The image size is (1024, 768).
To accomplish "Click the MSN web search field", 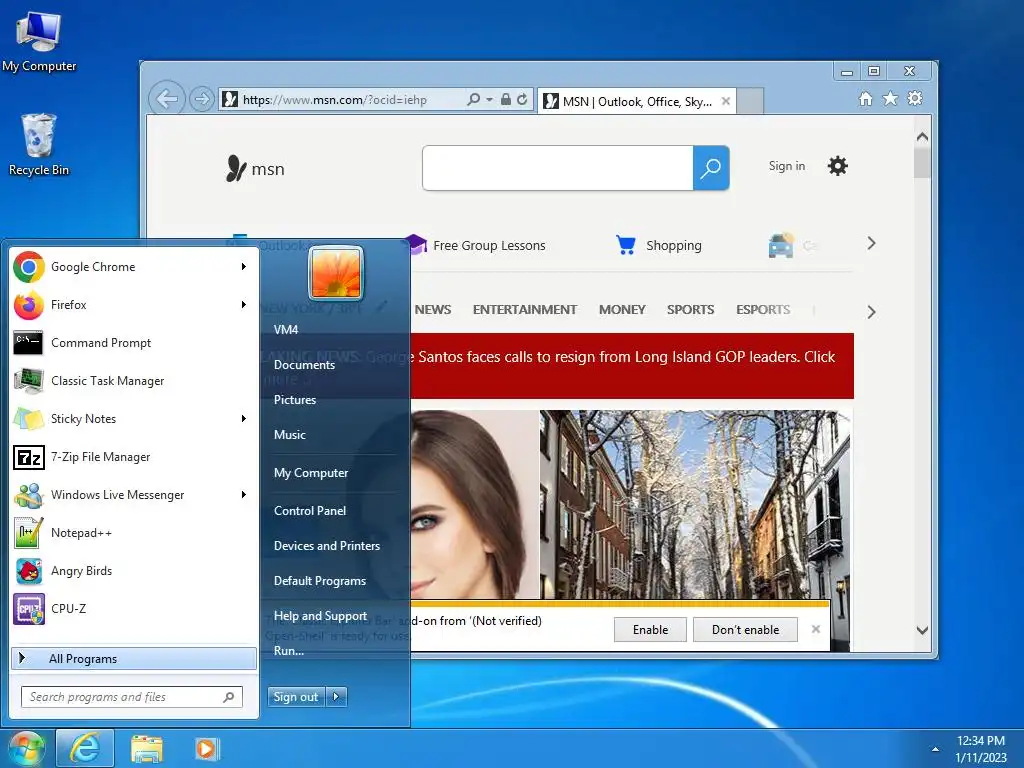I will (558, 168).
